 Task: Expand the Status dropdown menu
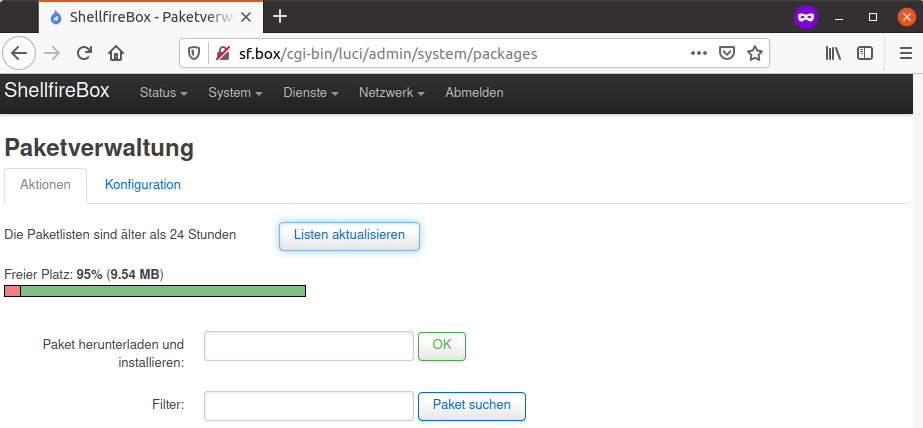[163, 93]
